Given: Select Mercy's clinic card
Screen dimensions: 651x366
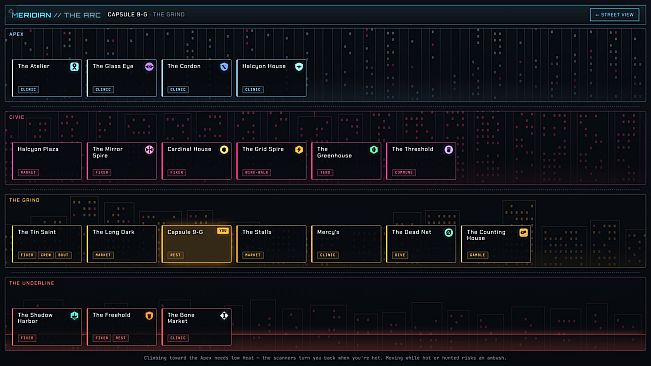Looking at the screenshot, I should click(x=346, y=244).
